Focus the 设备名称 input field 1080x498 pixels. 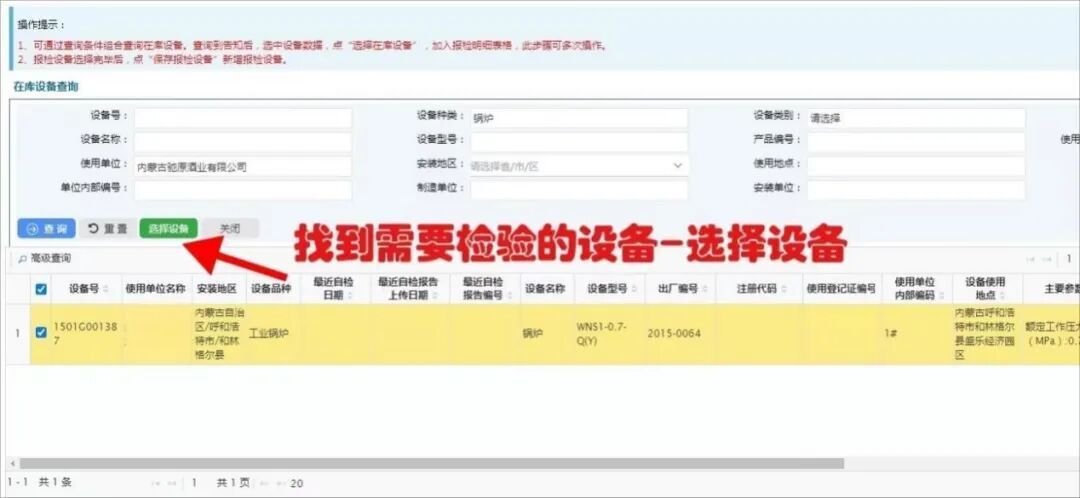click(x=242, y=142)
